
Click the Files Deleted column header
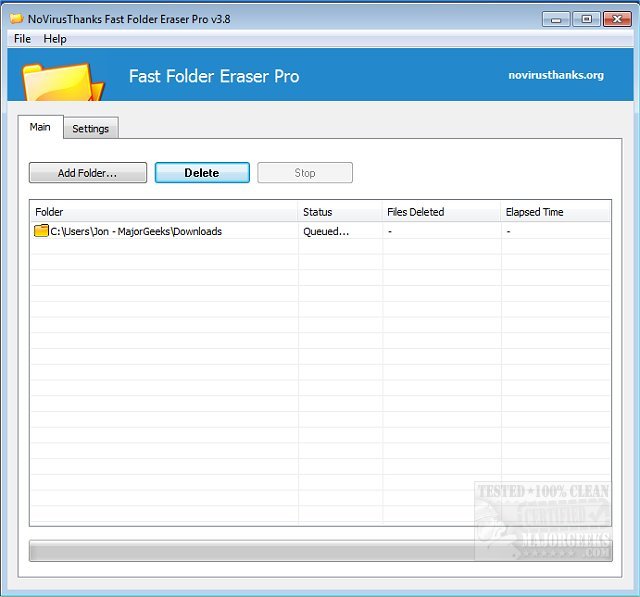coord(442,212)
